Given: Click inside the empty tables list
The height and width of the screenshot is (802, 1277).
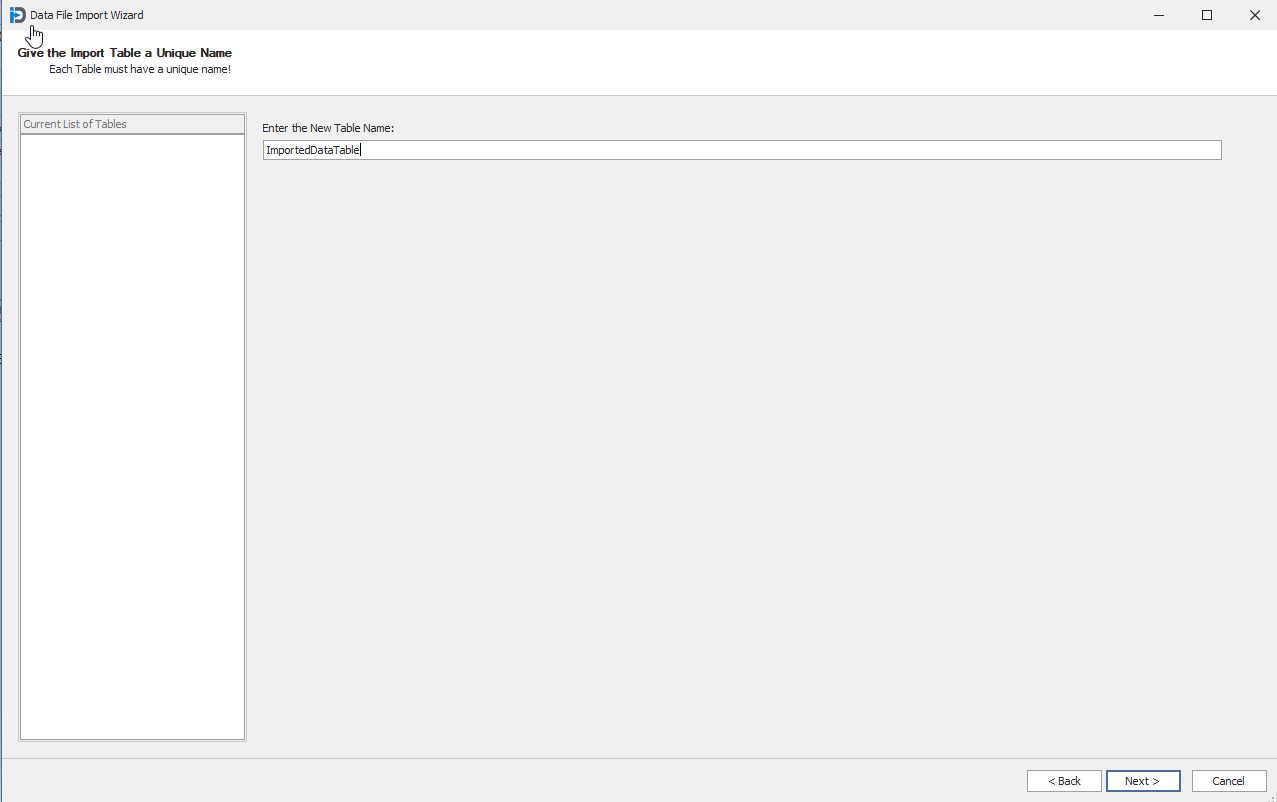Looking at the screenshot, I should (x=132, y=430).
